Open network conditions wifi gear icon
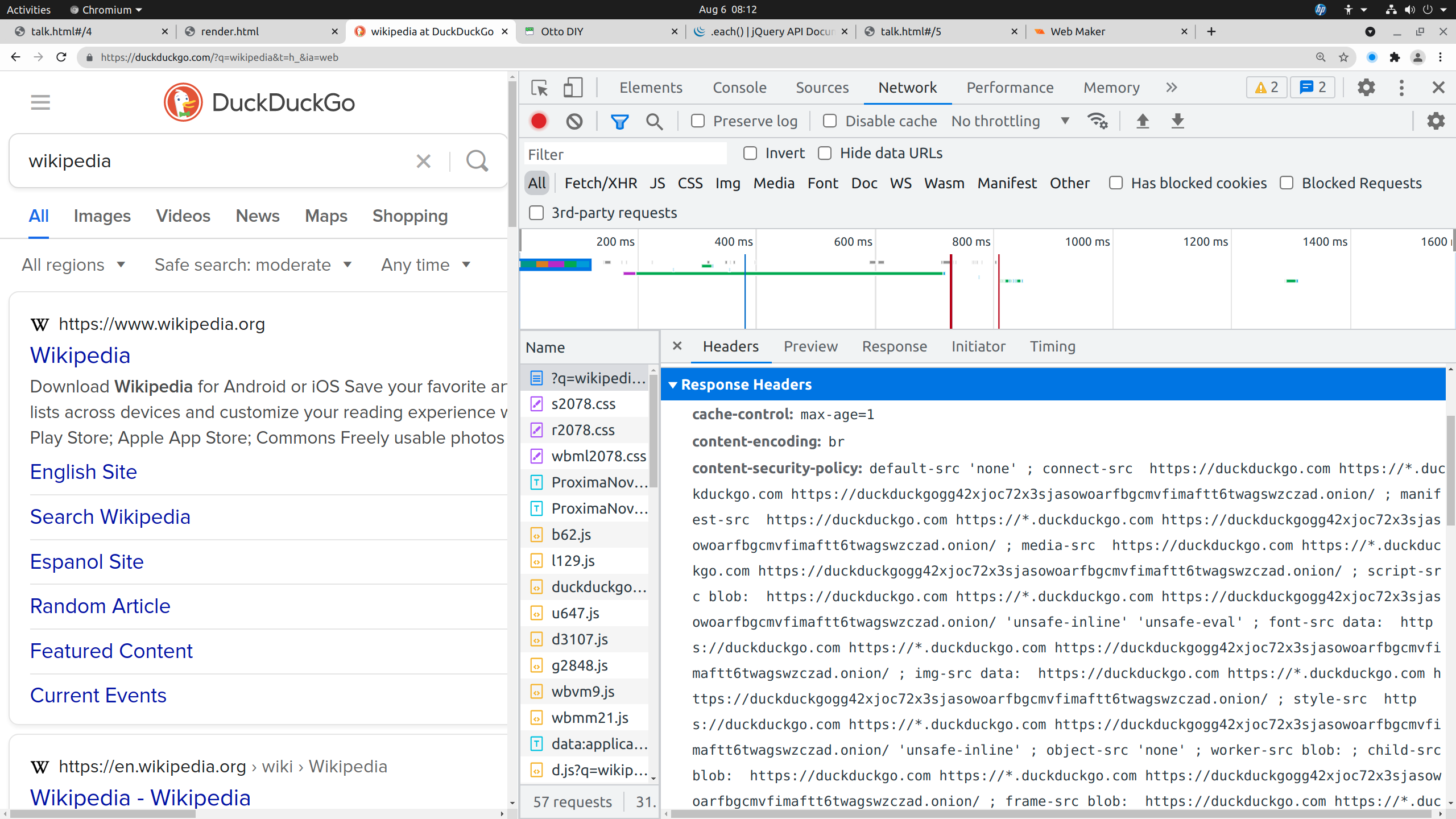 [x=1097, y=121]
